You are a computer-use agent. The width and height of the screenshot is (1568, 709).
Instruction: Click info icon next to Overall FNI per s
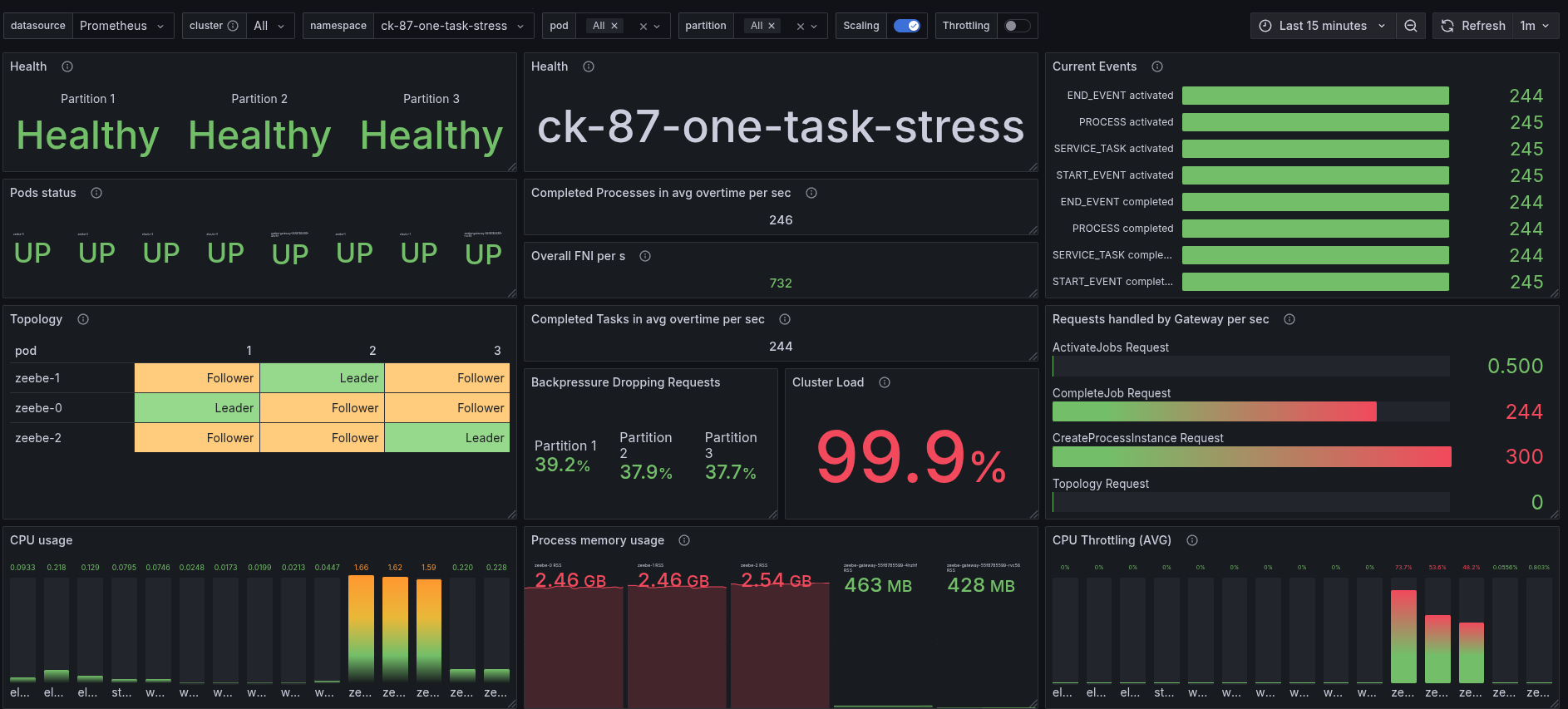click(x=645, y=256)
